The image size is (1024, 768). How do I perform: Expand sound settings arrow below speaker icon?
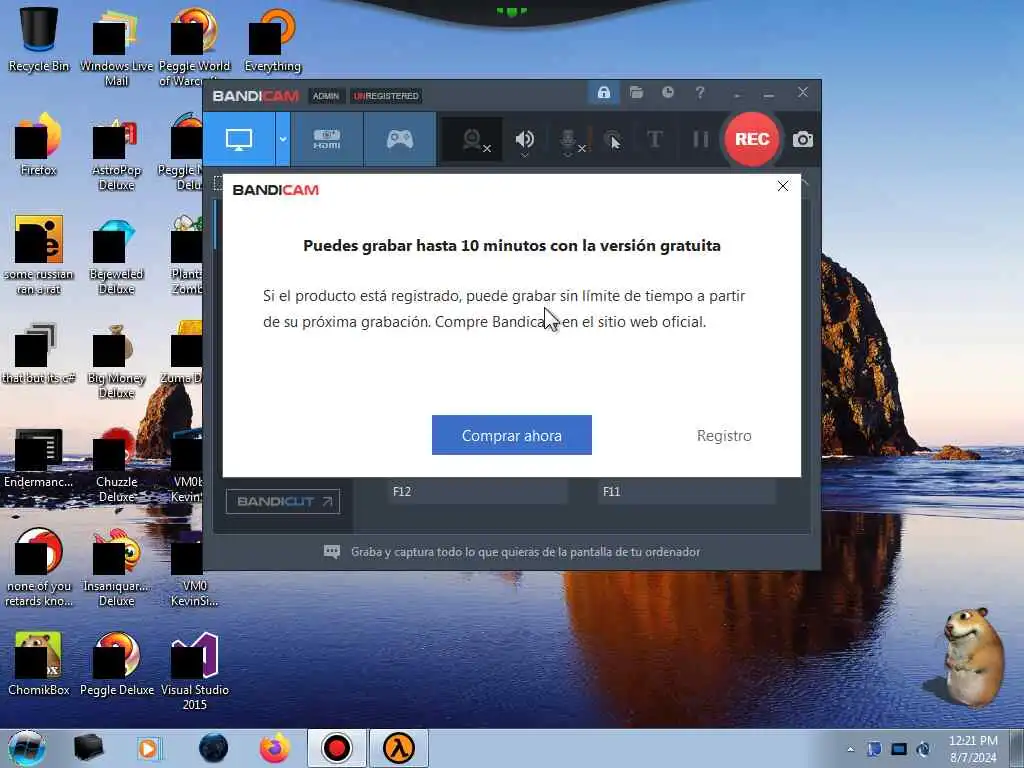[524, 155]
